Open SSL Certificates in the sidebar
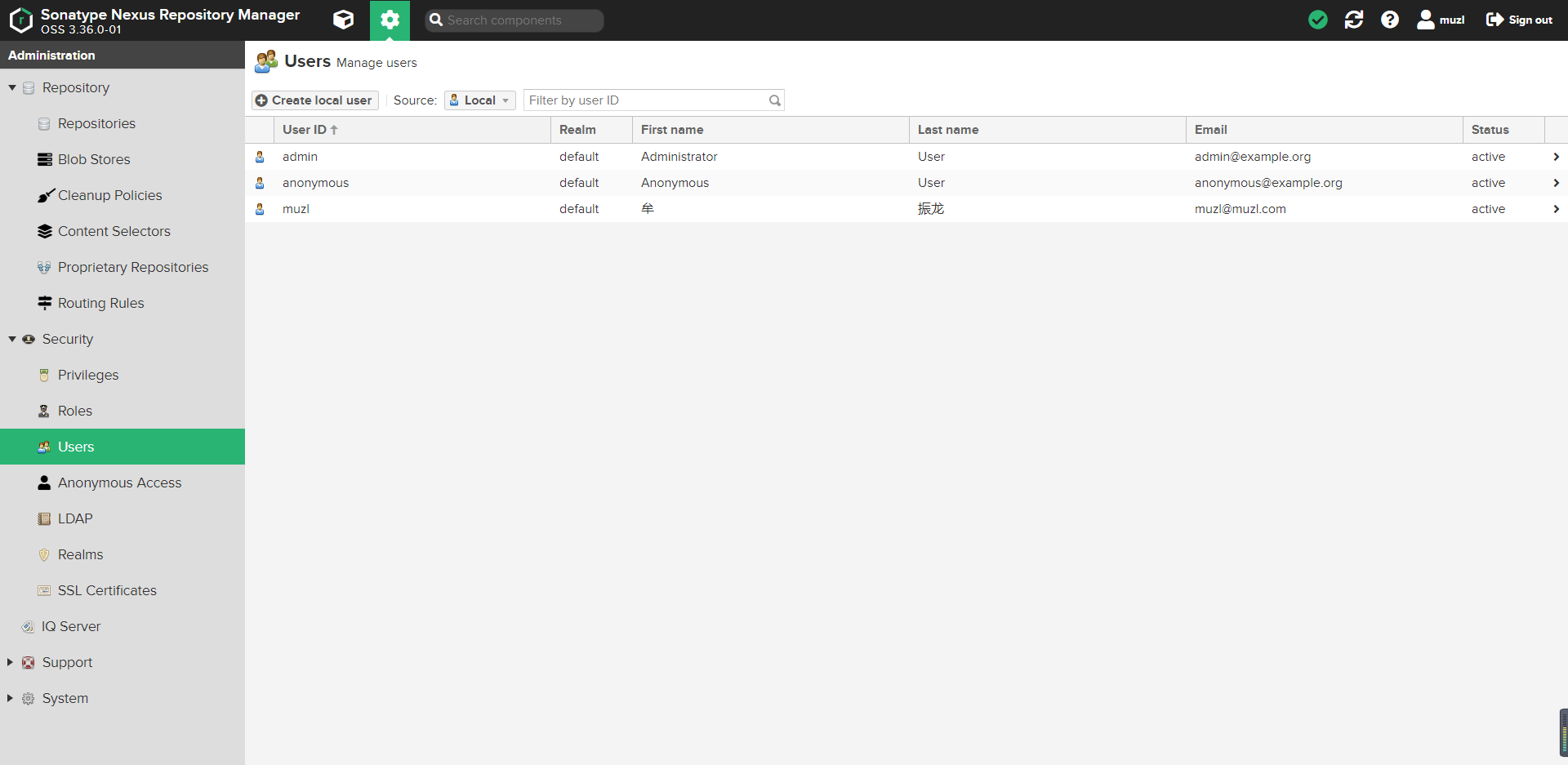The height and width of the screenshot is (765, 1568). pos(122,590)
